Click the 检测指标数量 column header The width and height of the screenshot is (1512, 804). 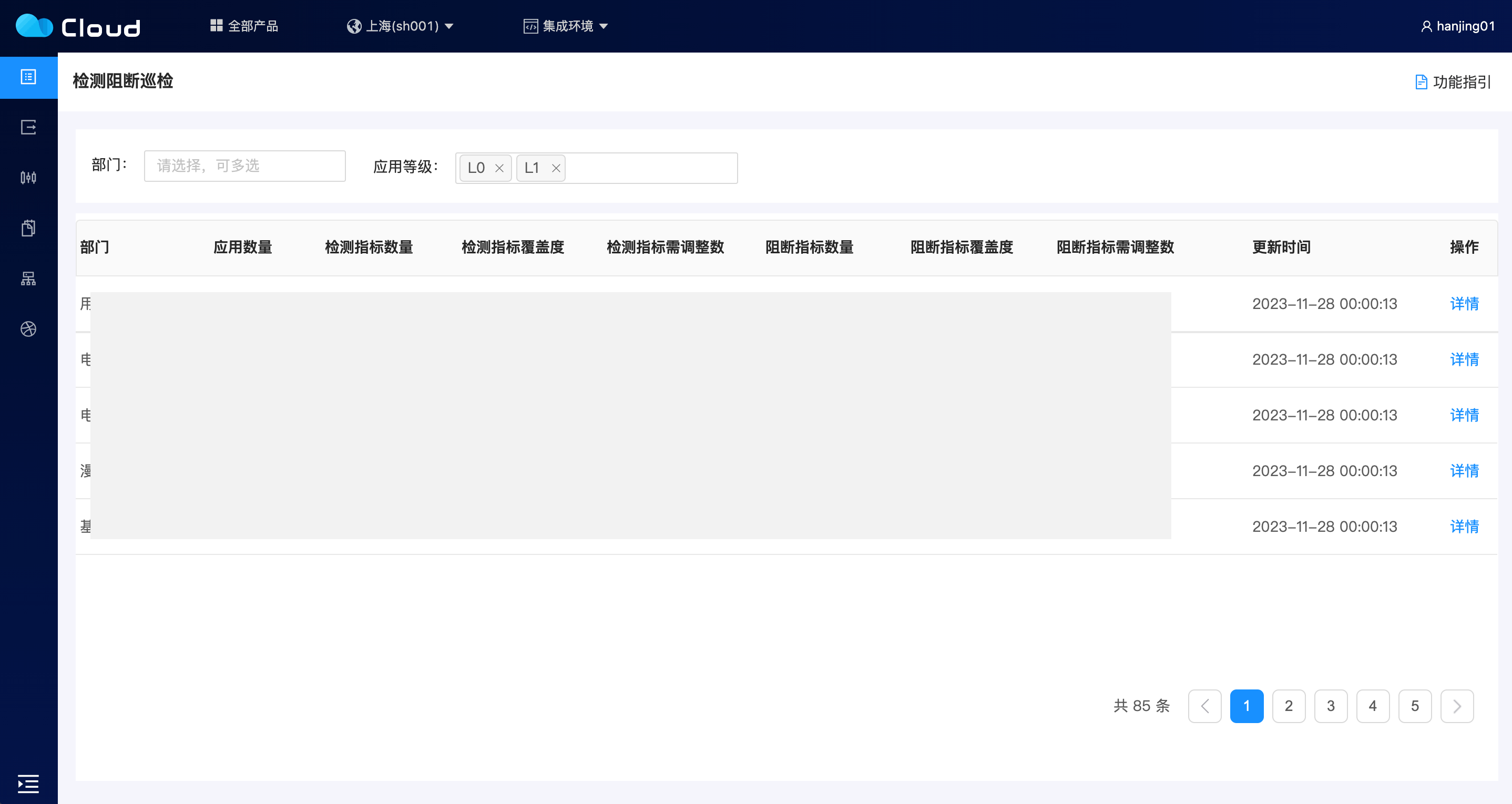[369, 247]
